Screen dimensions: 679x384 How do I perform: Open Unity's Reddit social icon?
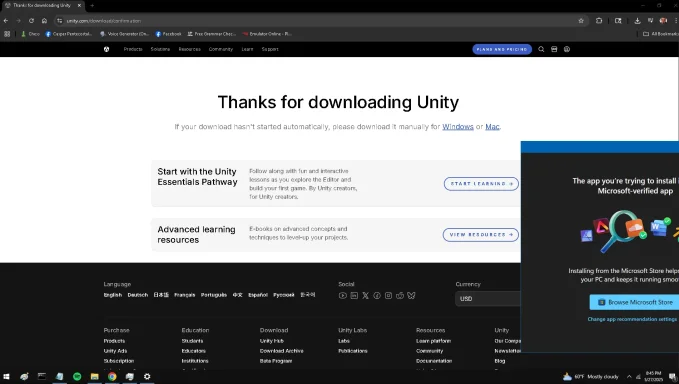[x=400, y=296]
